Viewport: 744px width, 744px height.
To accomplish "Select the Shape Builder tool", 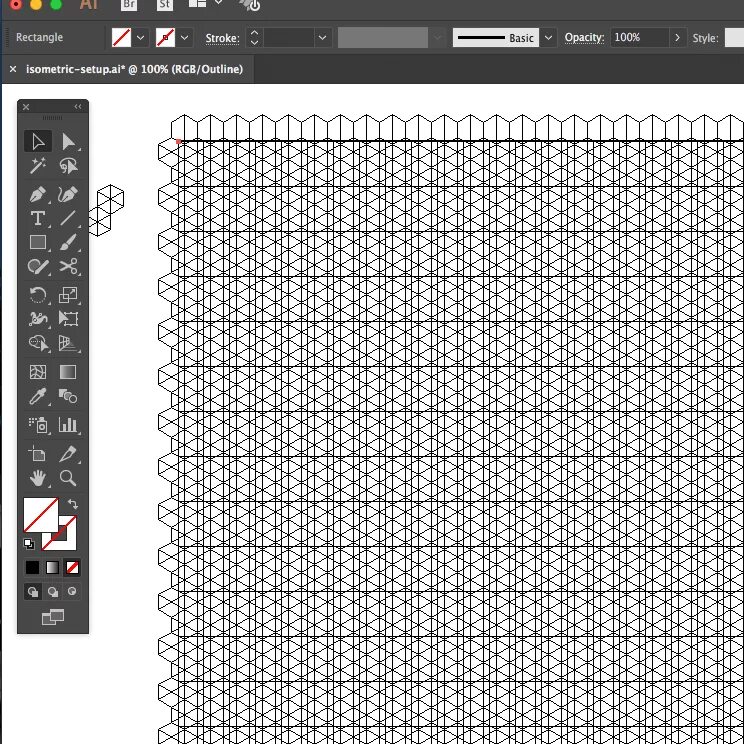I will [x=37, y=343].
